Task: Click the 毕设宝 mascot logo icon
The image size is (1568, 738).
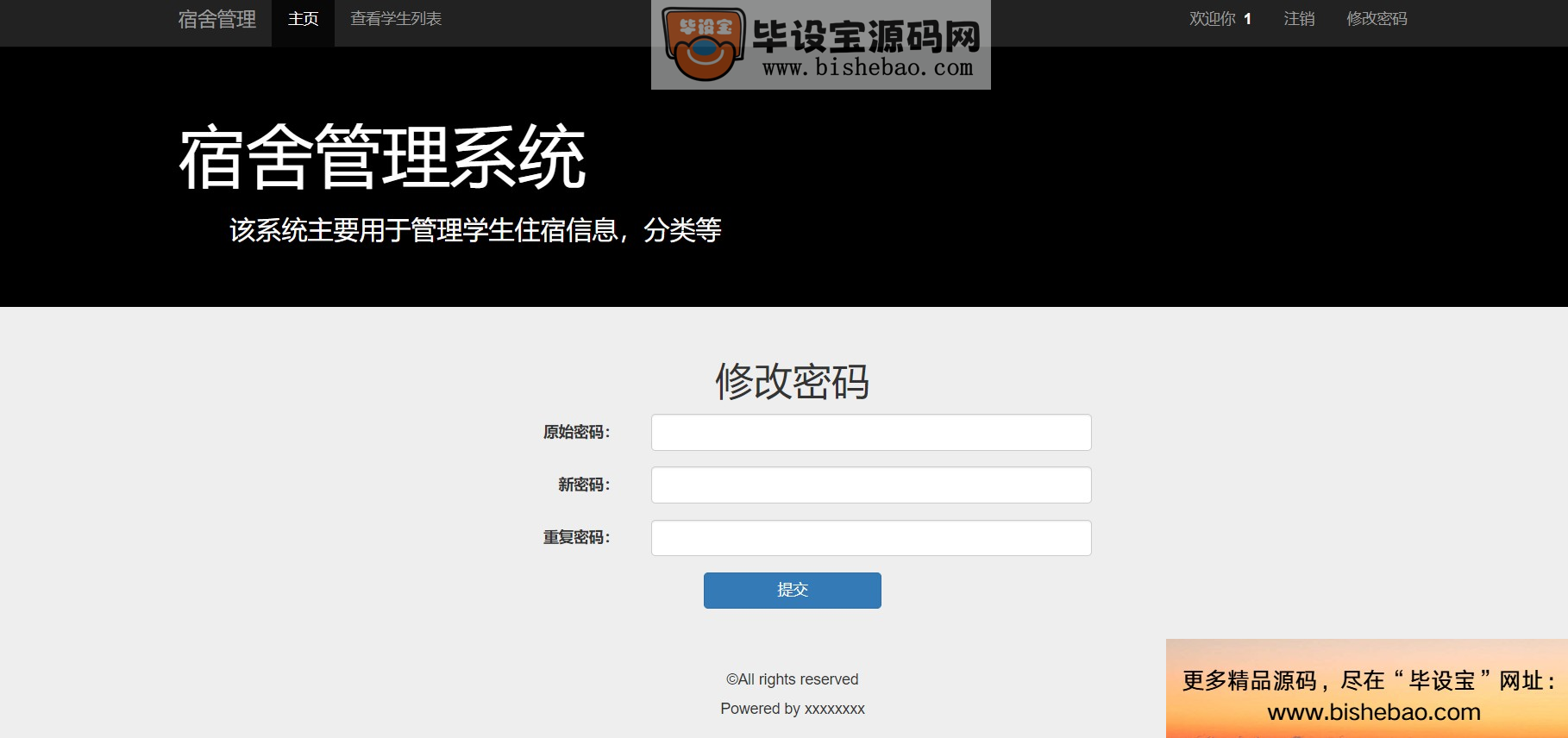Action: 703,45
